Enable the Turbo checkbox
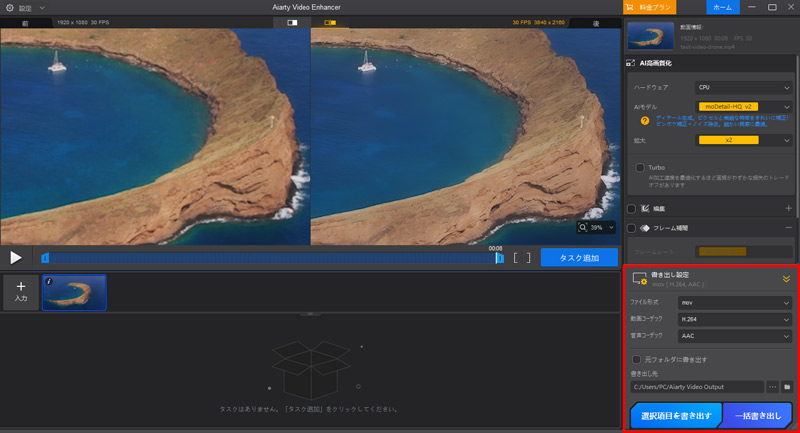Screen dimensions: 800x433 point(640,167)
